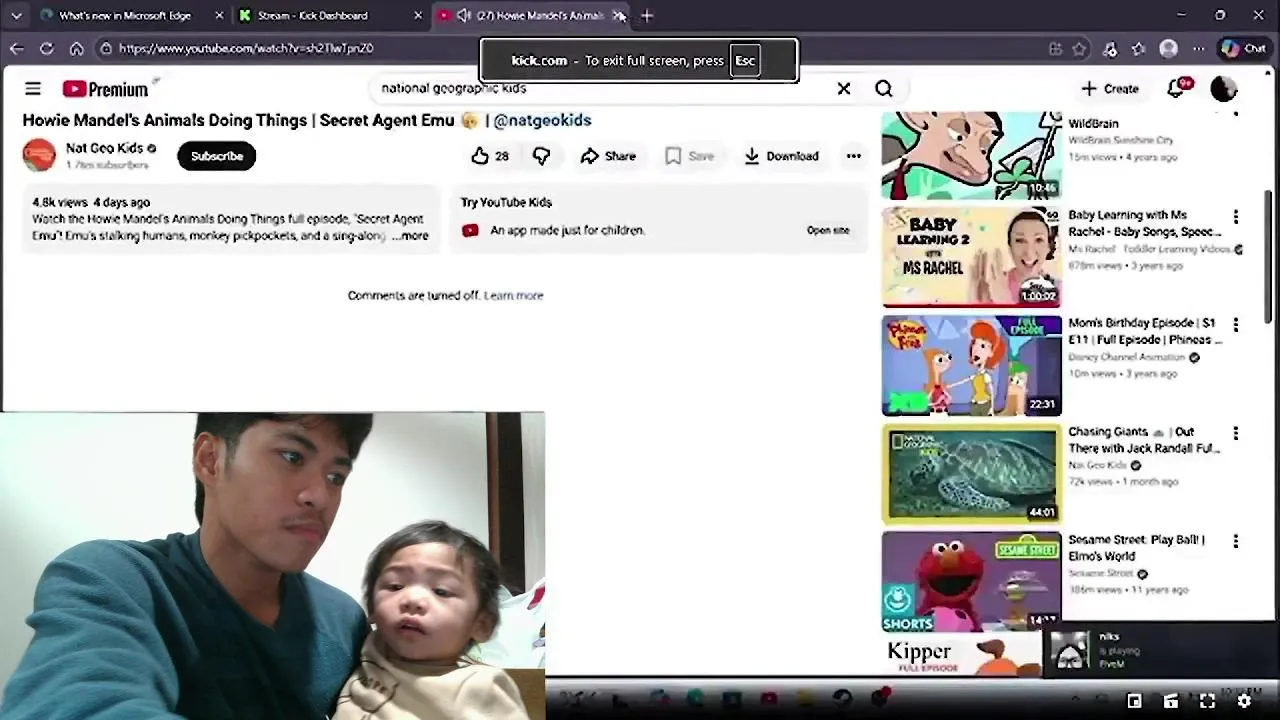This screenshot has width=1280, height=720.
Task: Play Baby Learning 2 Ms Rachel thumbnail
Action: tap(971, 257)
